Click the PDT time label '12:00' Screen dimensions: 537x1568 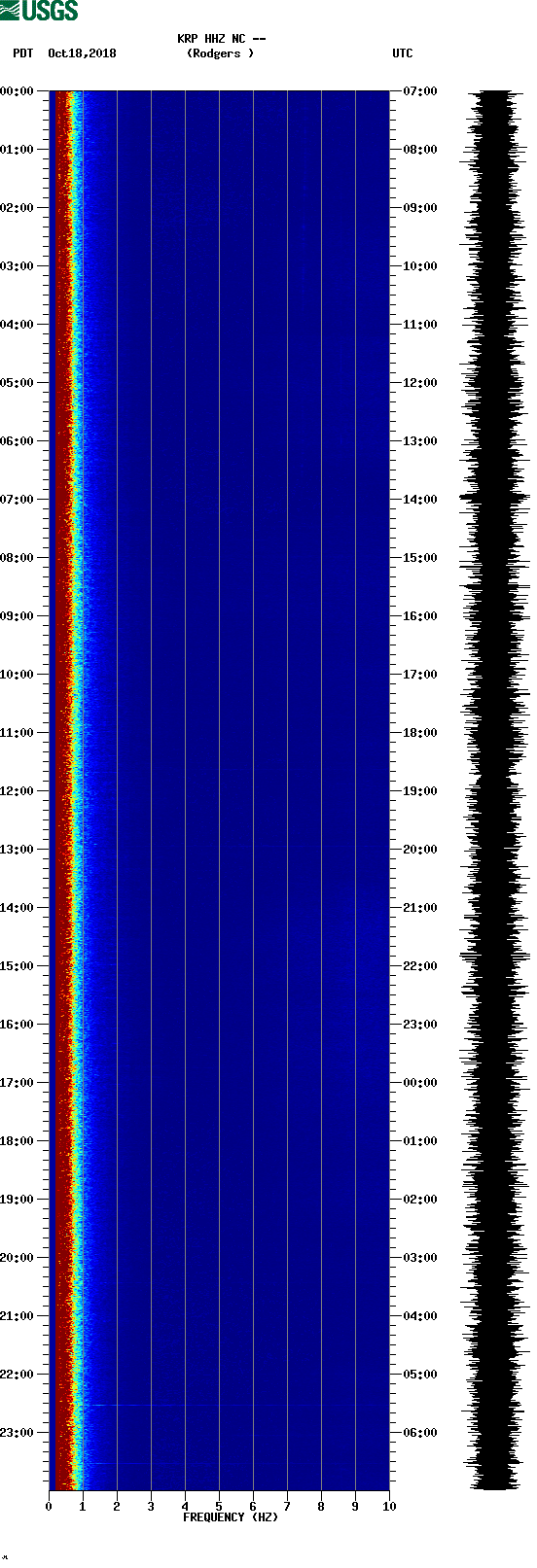[18, 791]
